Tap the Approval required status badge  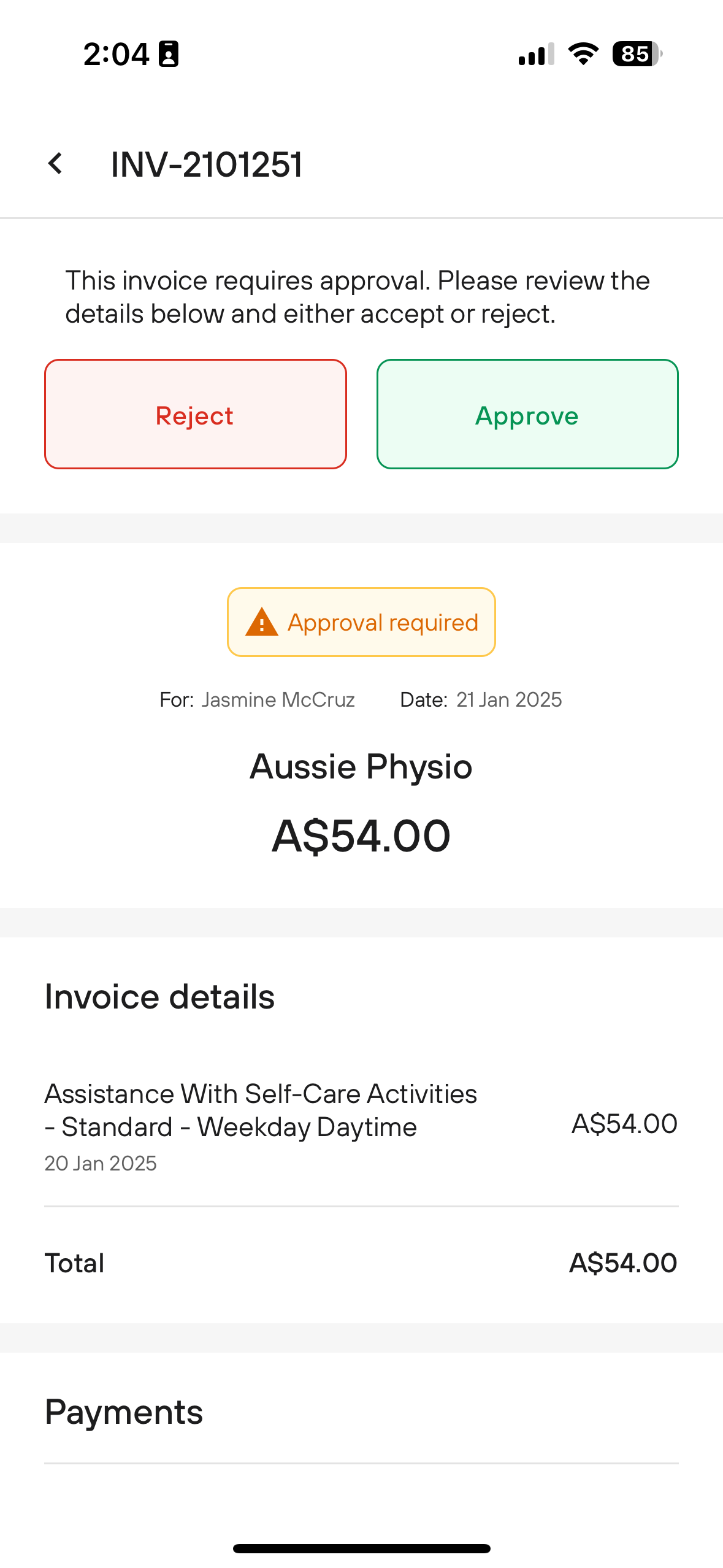pyautogui.click(x=361, y=622)
